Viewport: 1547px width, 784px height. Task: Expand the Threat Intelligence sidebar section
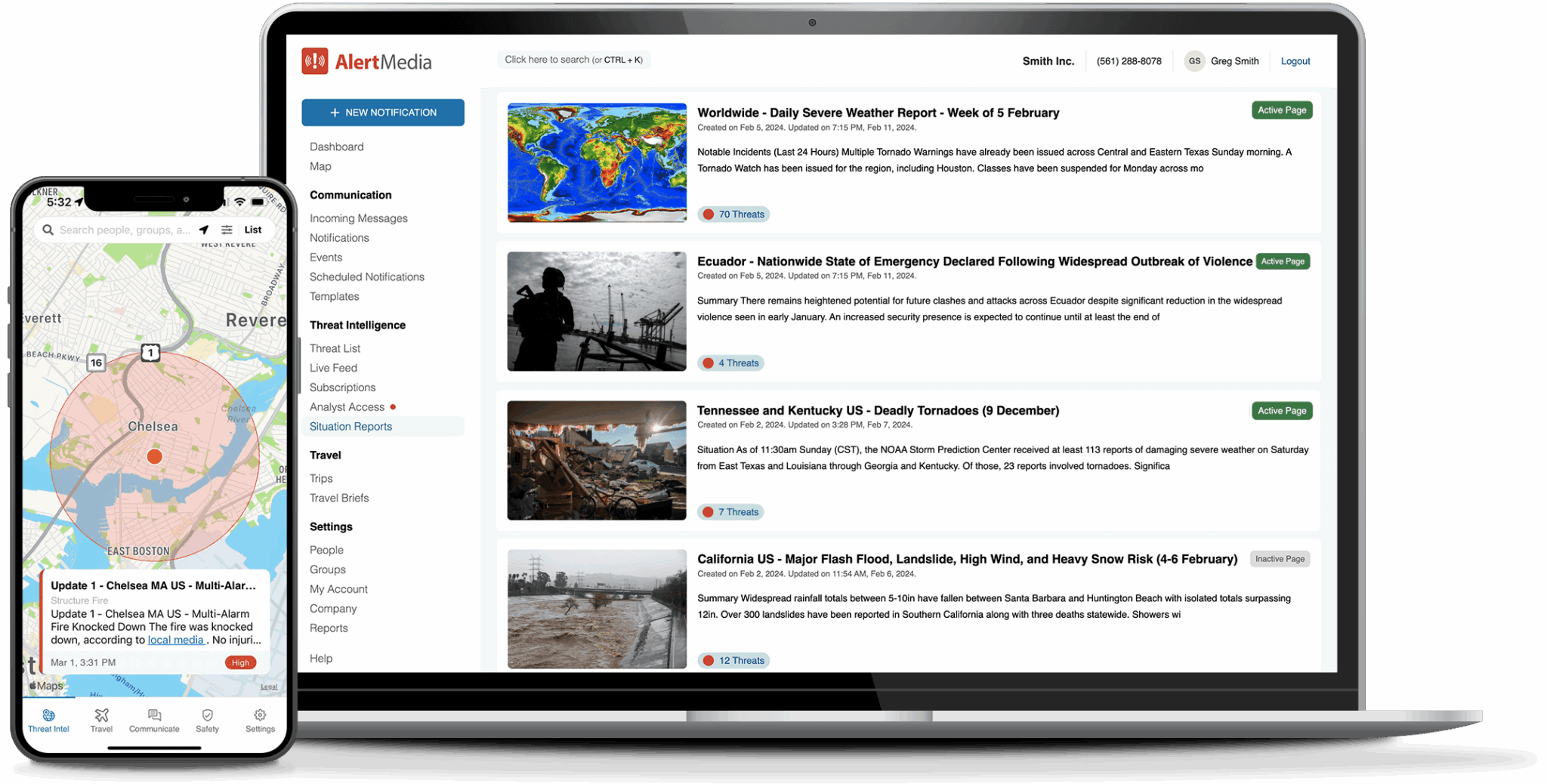pyautogui.click(x=357, y=325)
